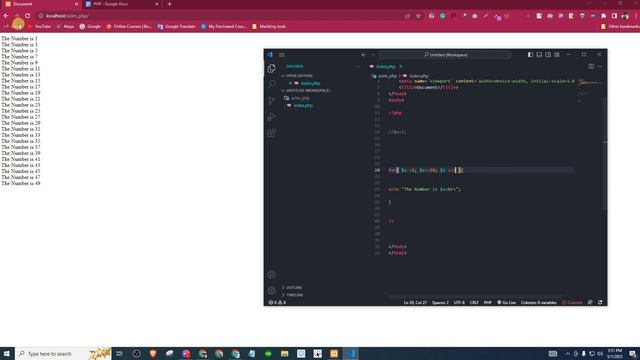Screen dimensions: 640x360
Task: Toggle bottom panel layout icon
Action: pos(539,55)
